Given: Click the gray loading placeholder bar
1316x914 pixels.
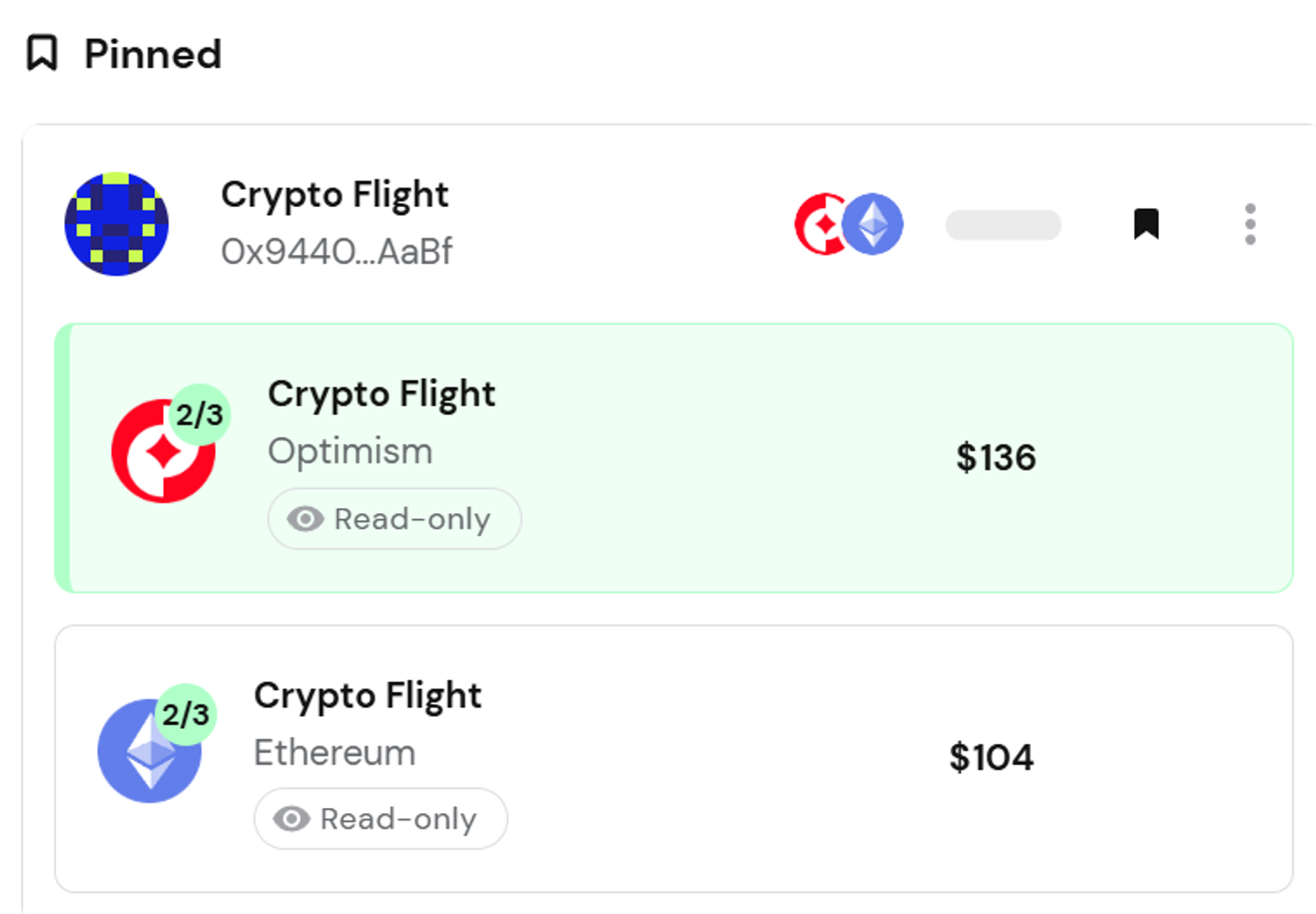Looking at the screenshot, I should click(1003, 225).
